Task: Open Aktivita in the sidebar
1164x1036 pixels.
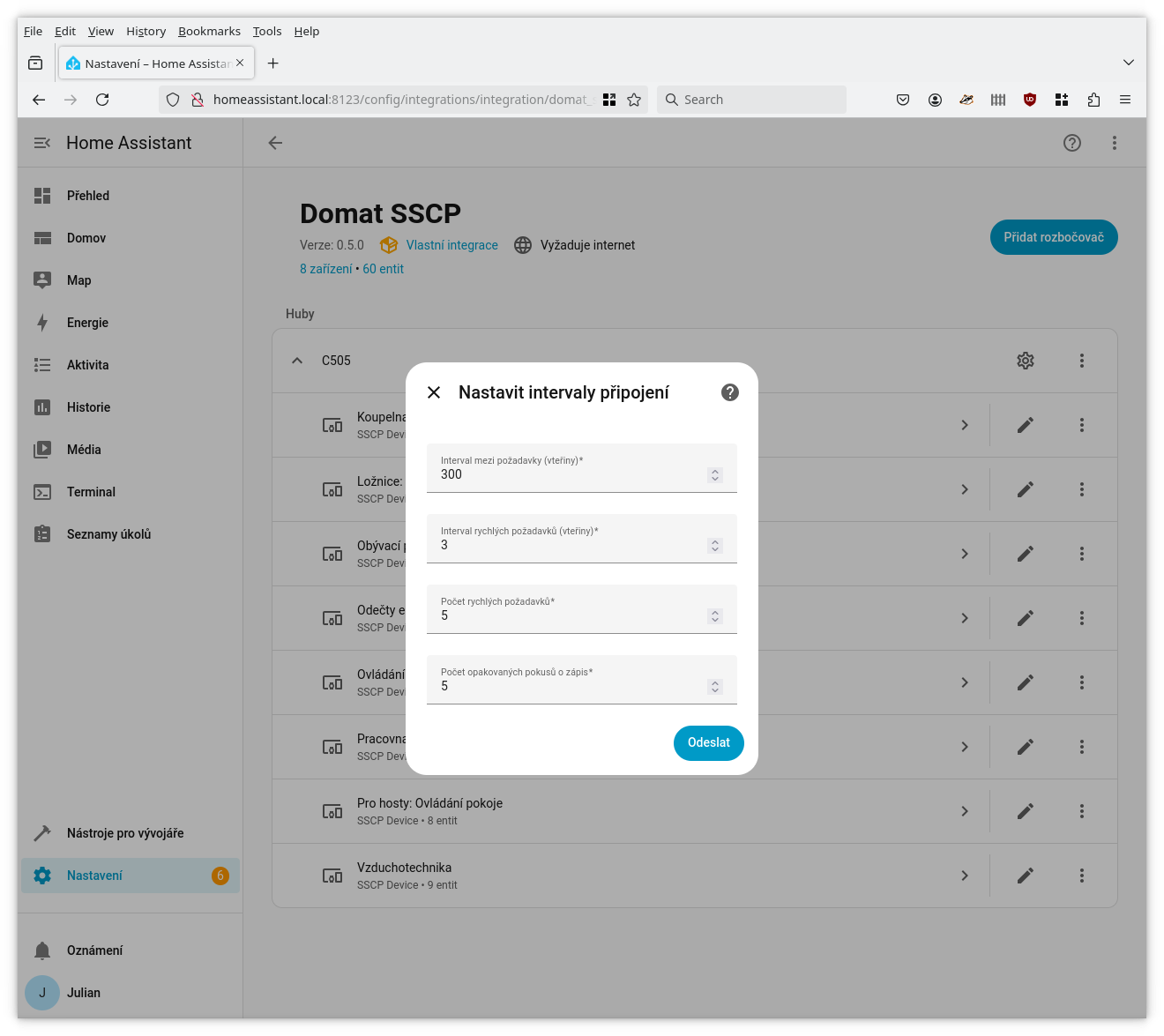Action: pos(131,365)
